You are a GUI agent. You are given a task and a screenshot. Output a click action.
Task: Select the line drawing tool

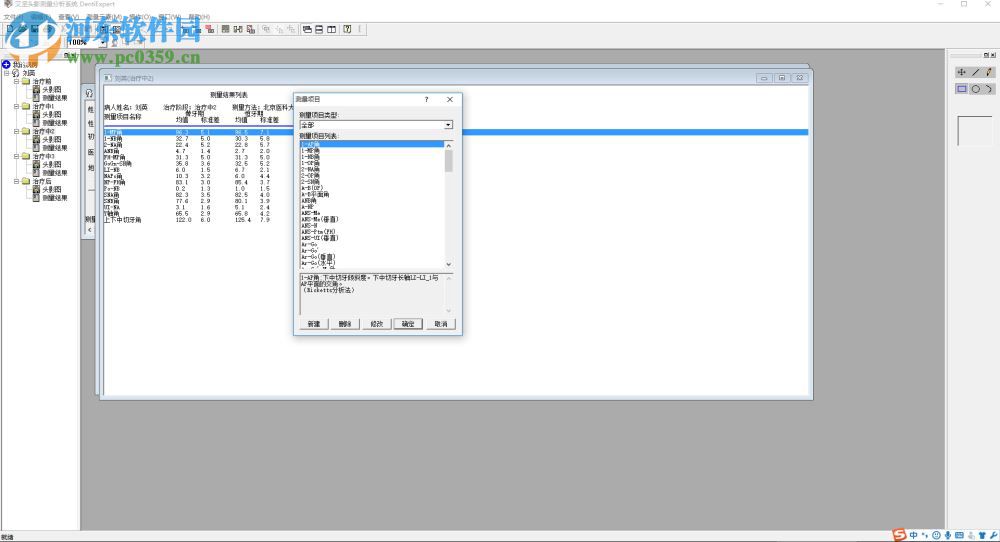click(976, 72)
